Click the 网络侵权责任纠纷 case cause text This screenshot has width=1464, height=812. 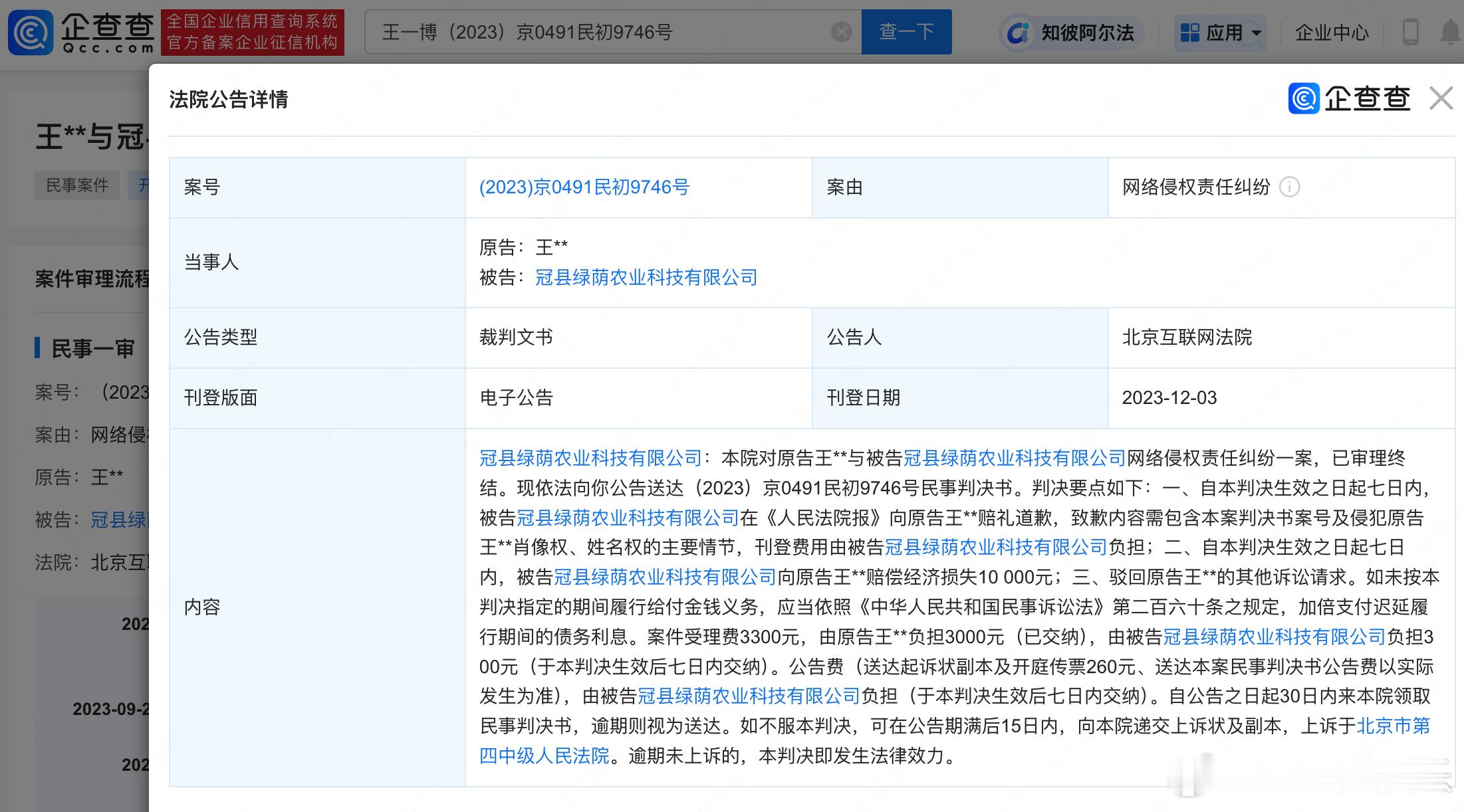click(1196, 187)
